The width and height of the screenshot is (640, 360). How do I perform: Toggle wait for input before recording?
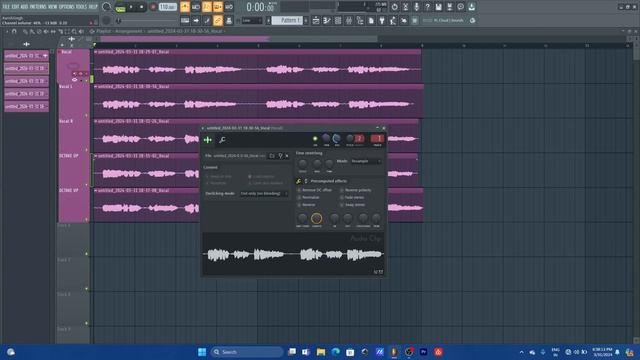(x=196, y=7)
